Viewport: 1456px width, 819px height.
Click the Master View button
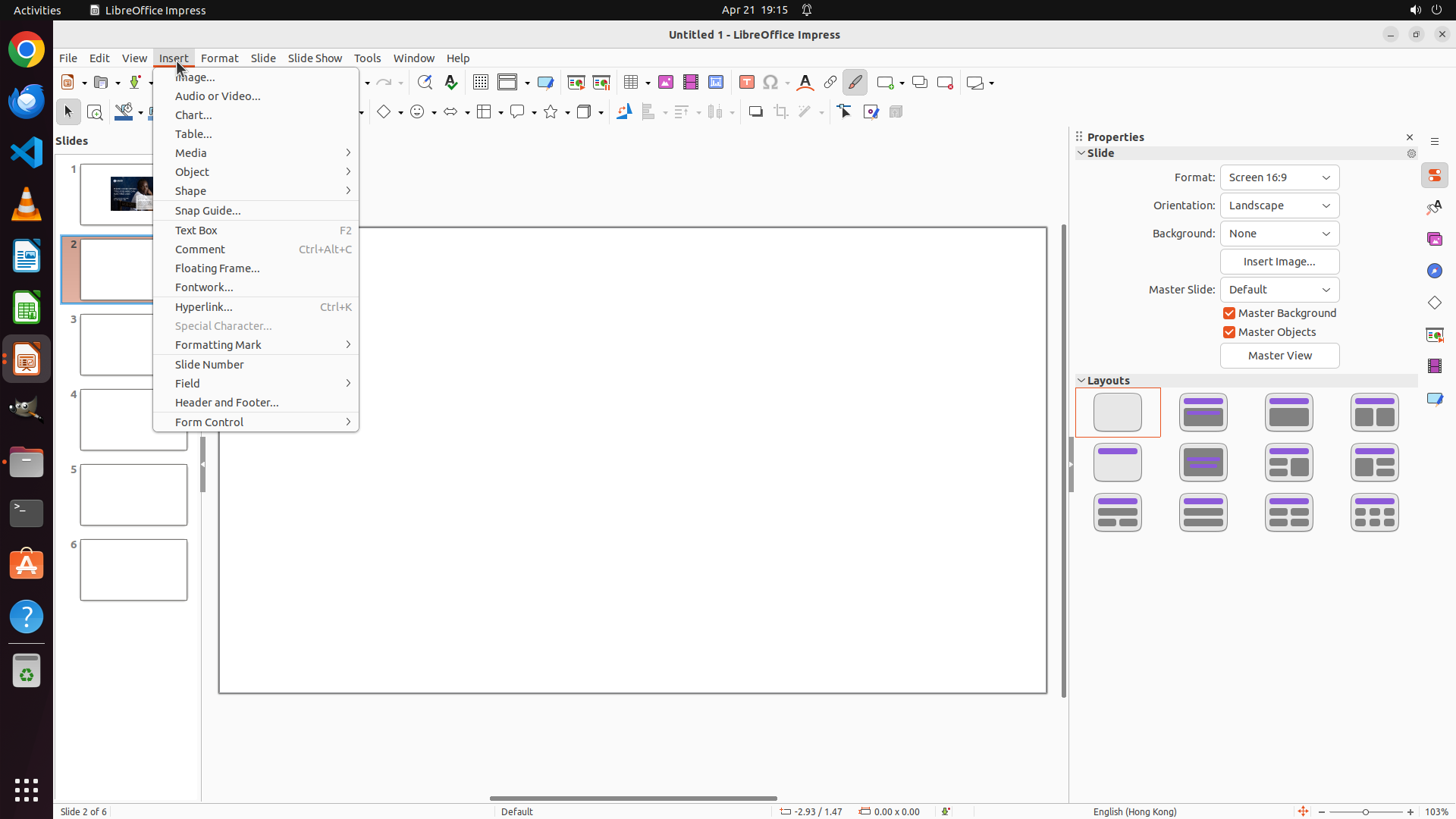1279,356
